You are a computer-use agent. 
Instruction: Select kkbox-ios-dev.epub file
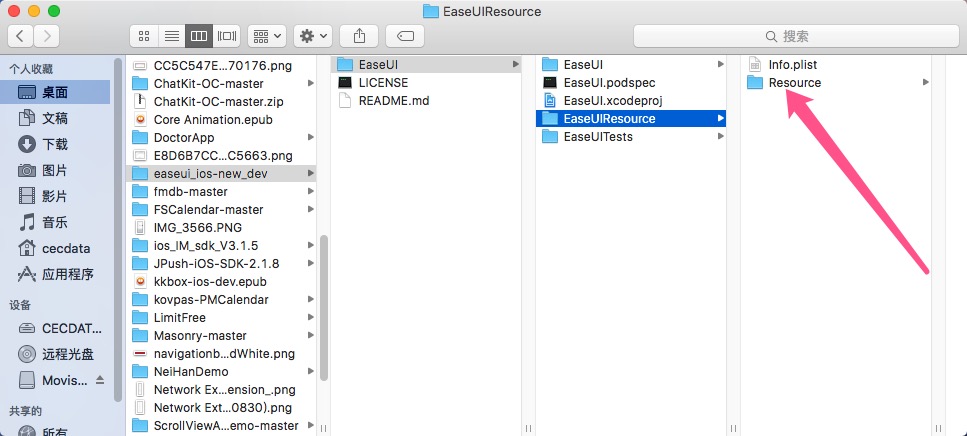(x=221, y=282)
